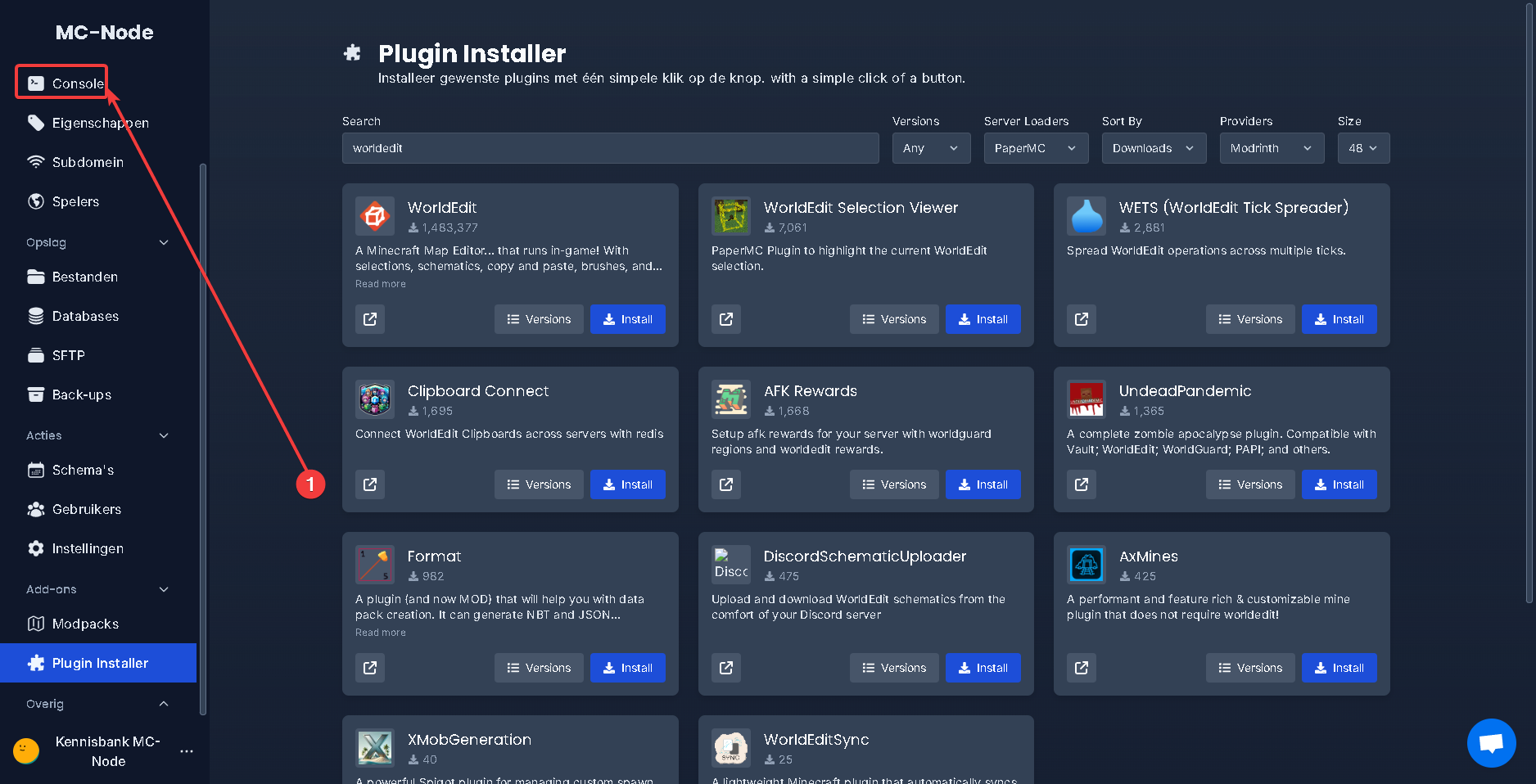This screenshot has height=784, width=1536.
Task: Click the Kennisbank MC-Node user avatar
Action: coord(26,750)
